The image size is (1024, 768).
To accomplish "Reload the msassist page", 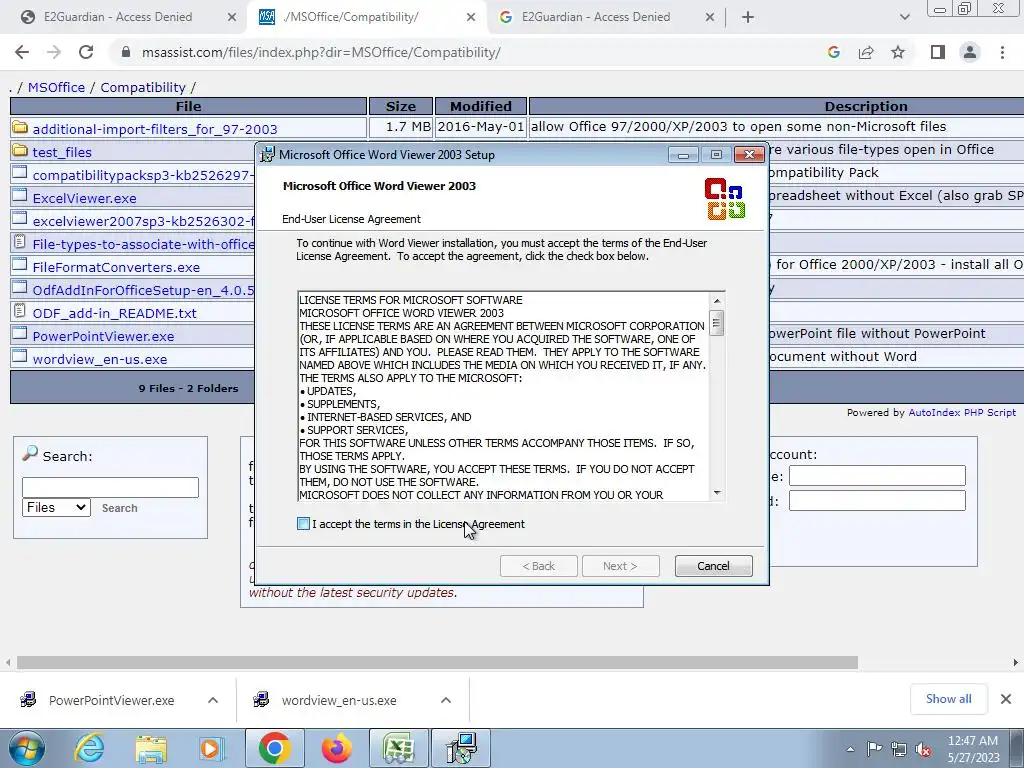I will [x=86, y=52].
